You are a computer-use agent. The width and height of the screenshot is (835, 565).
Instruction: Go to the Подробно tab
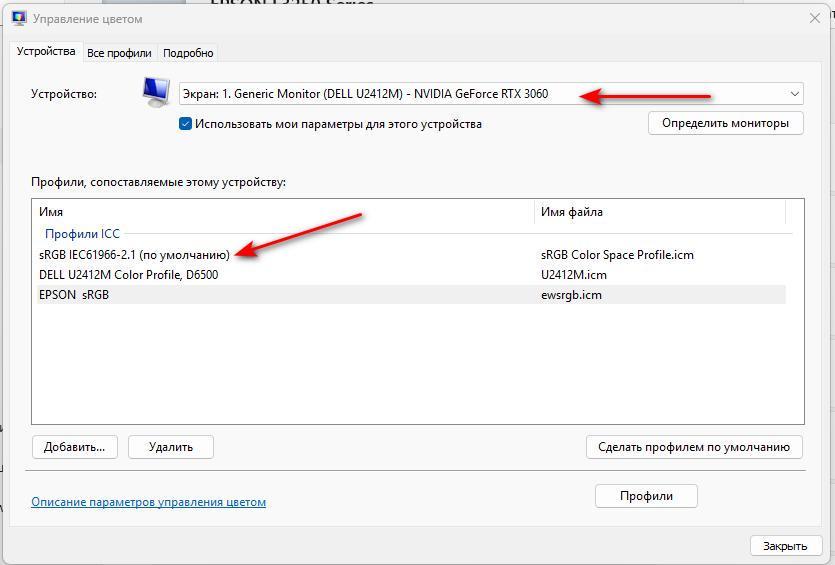click(x=188, y=53)
